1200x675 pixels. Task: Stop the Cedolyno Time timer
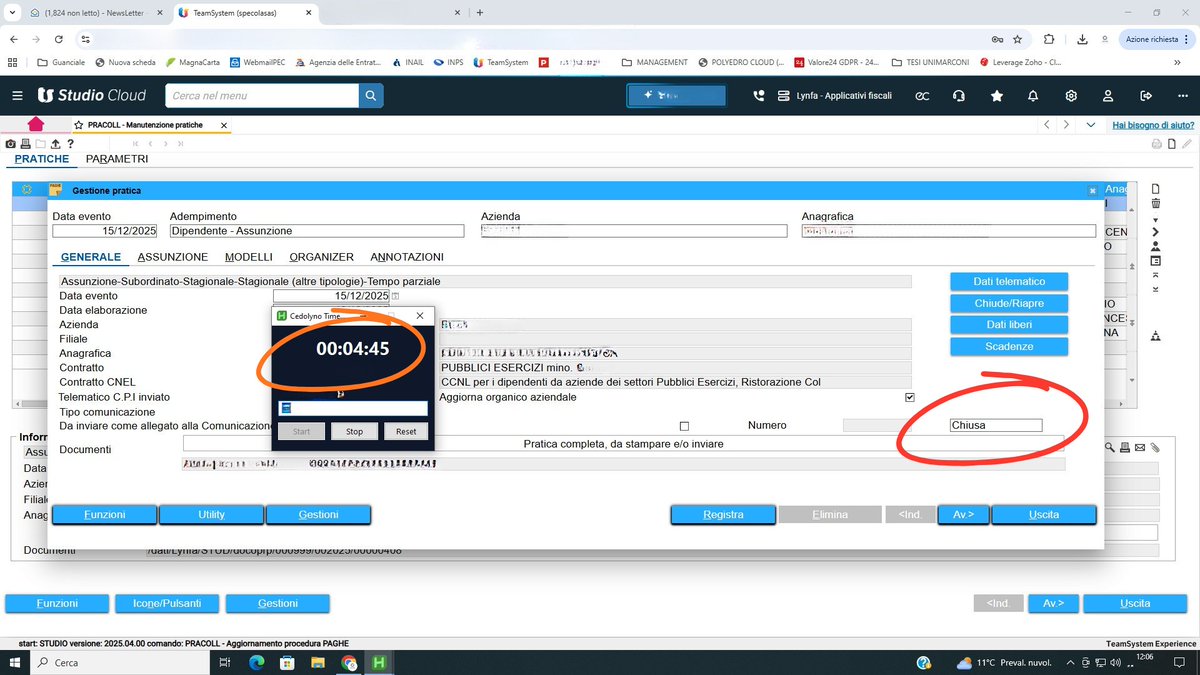click(x=354, y=432)
